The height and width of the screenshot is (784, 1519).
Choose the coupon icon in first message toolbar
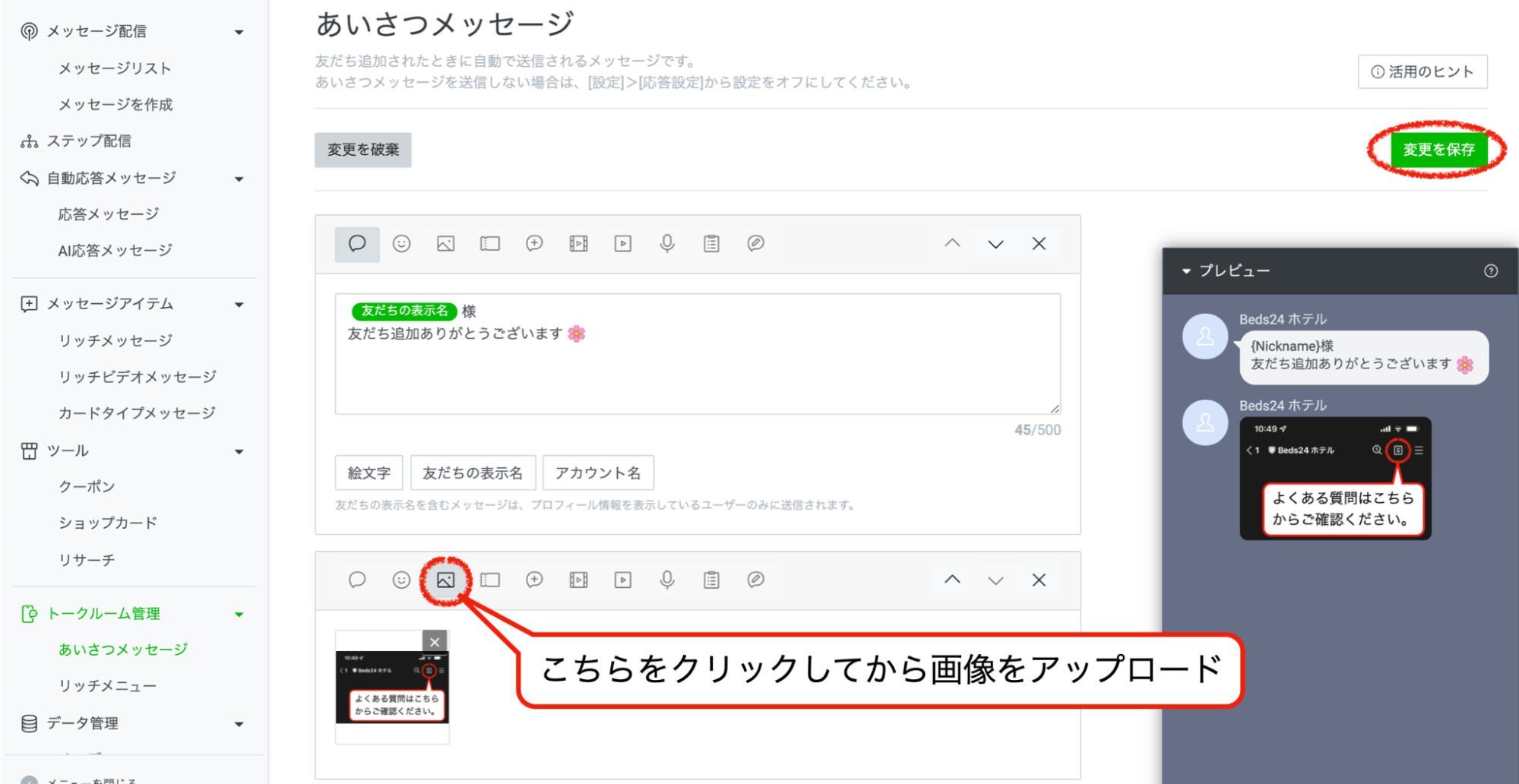(x=490, y=244)
